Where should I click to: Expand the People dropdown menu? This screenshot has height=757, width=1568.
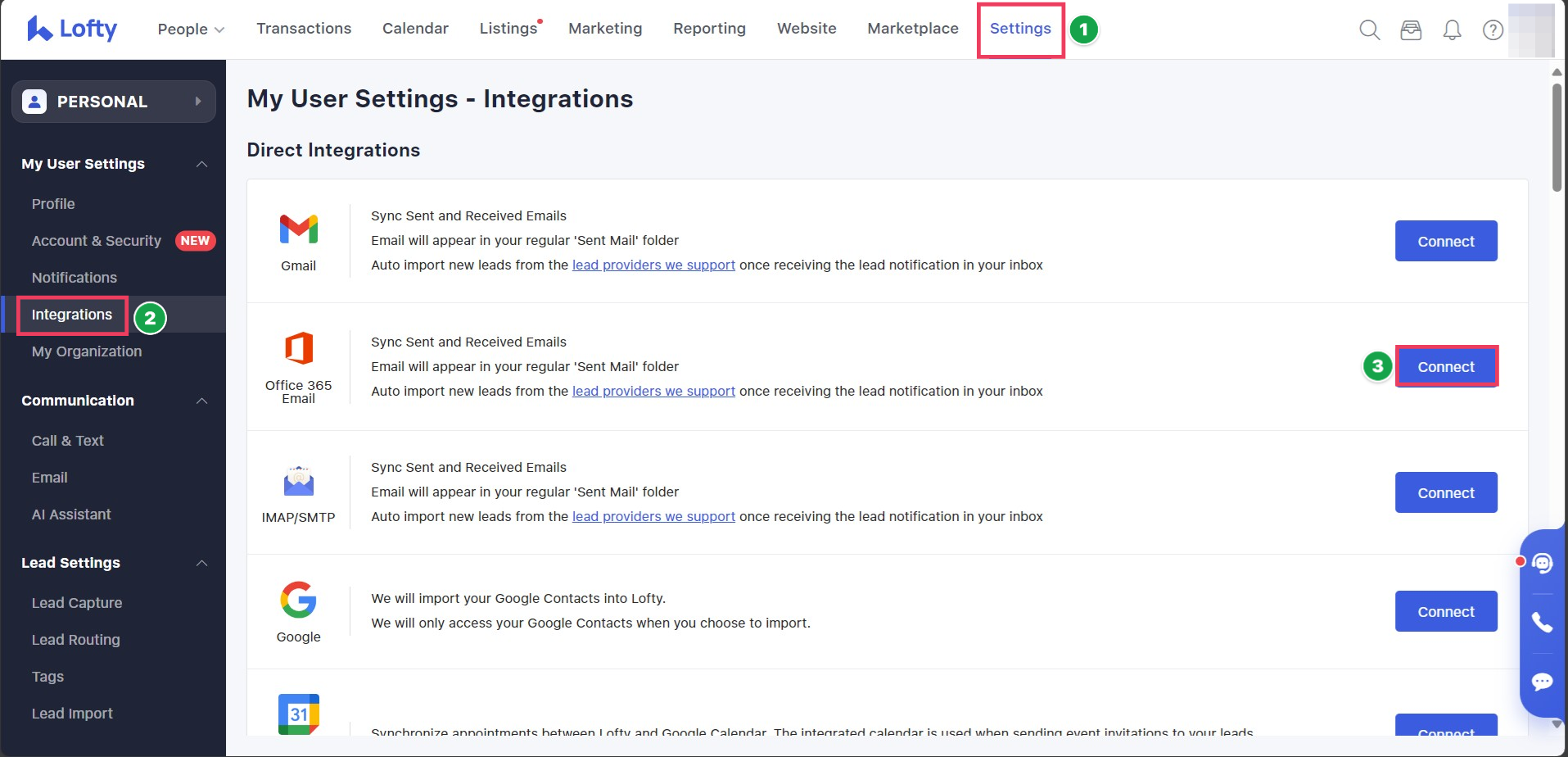(x=191, y=29)
